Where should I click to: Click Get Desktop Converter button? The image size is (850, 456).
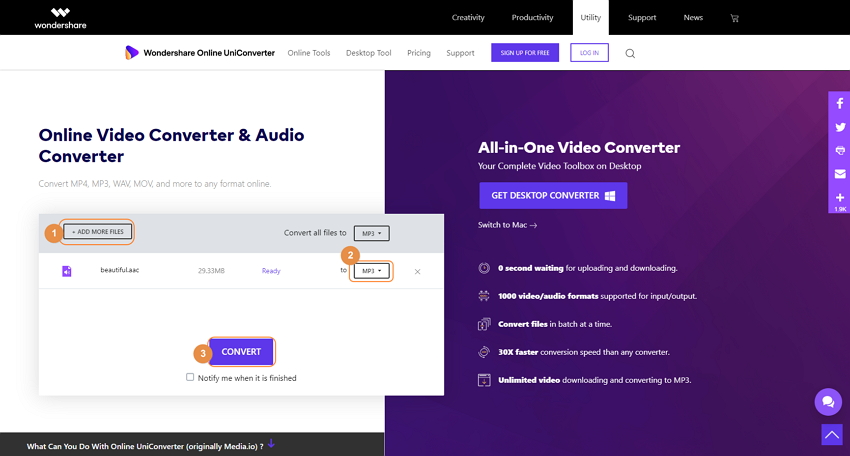pos(553,195)
